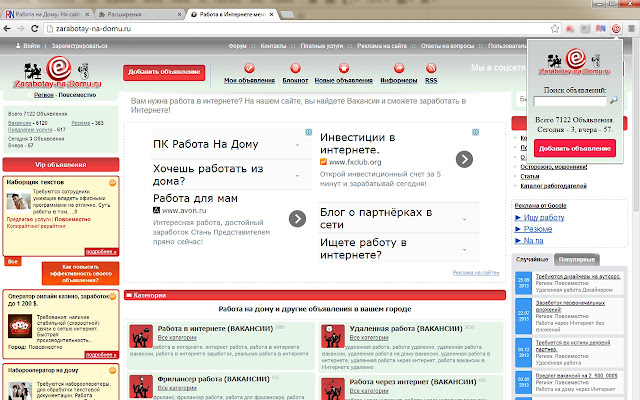Go back with the browser back arrow
This screenshot has height=400, width=640.
[x=7, y=29]
